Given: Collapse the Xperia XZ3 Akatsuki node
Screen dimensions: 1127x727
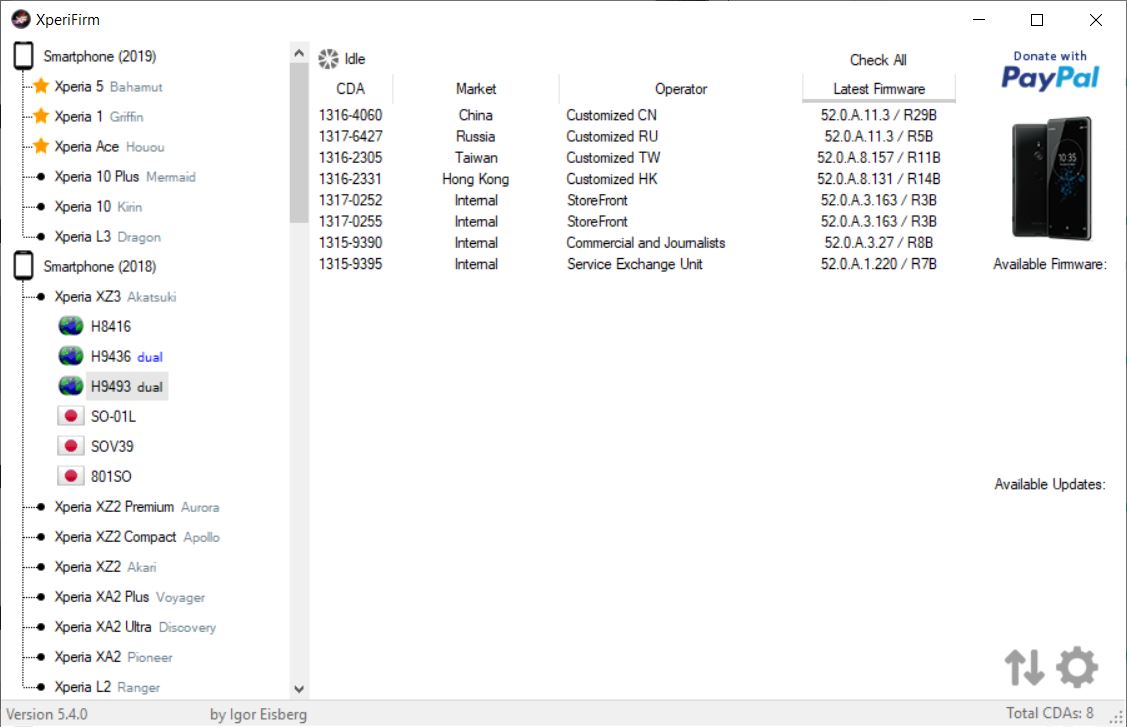Looking at the screenshot, I should [41, 297].
